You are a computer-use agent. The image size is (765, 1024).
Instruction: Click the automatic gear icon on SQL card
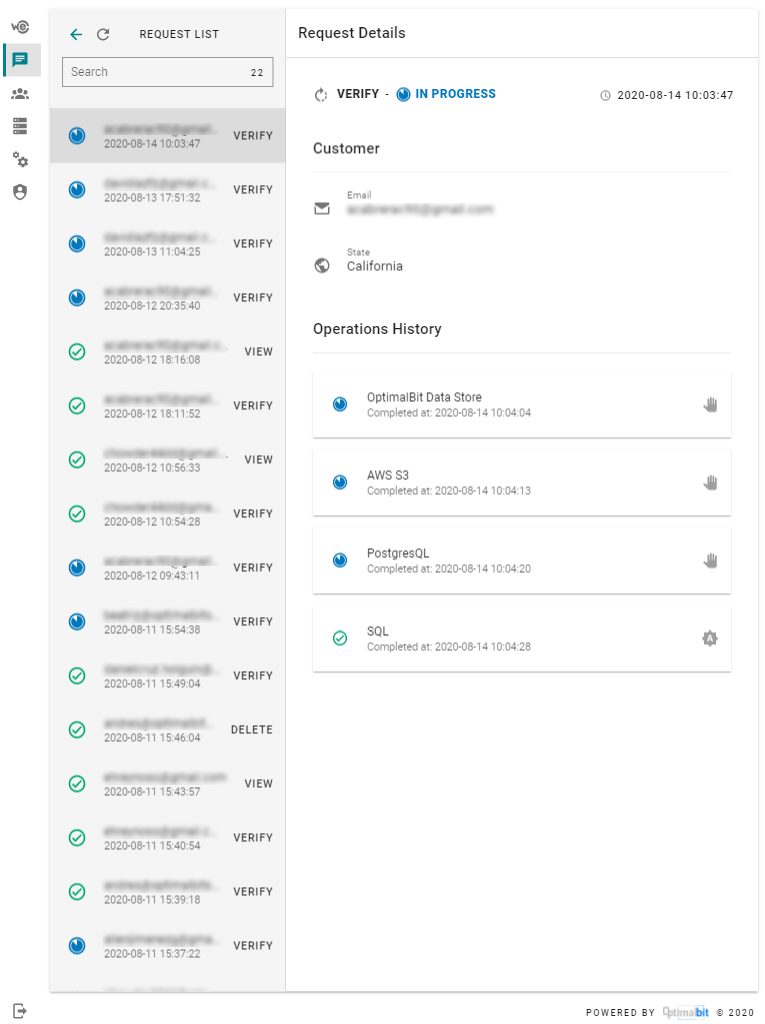(x=710, y=638)
